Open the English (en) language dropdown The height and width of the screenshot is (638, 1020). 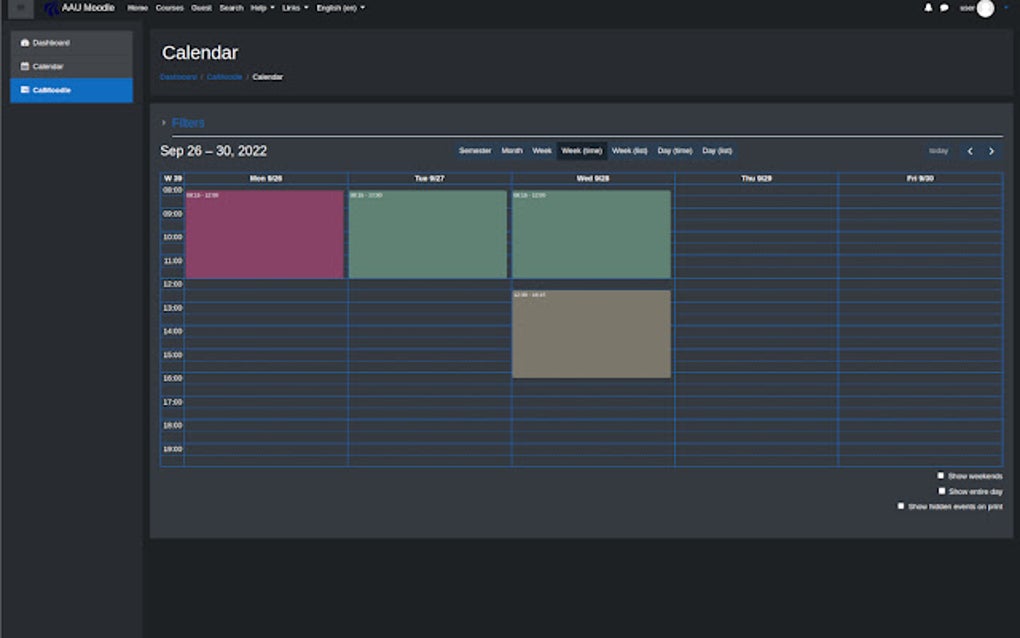340,8
